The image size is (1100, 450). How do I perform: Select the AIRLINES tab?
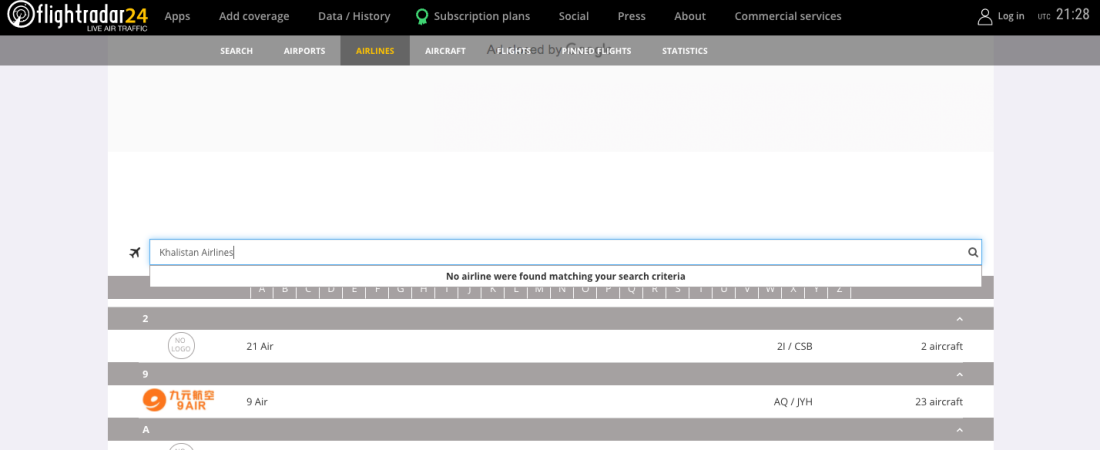375,51
